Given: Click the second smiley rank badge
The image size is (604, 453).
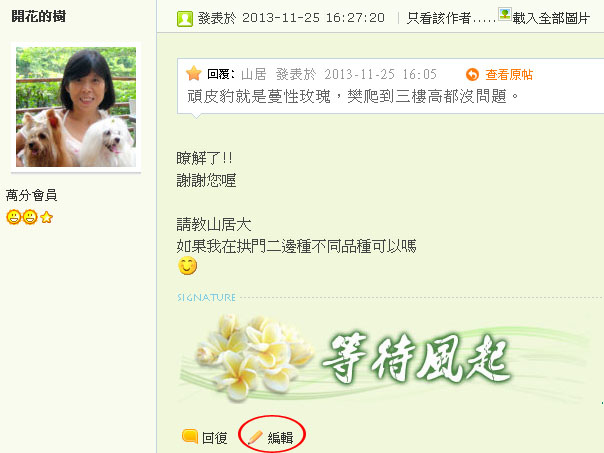Looking at the screenshot, I should [30, 217].
